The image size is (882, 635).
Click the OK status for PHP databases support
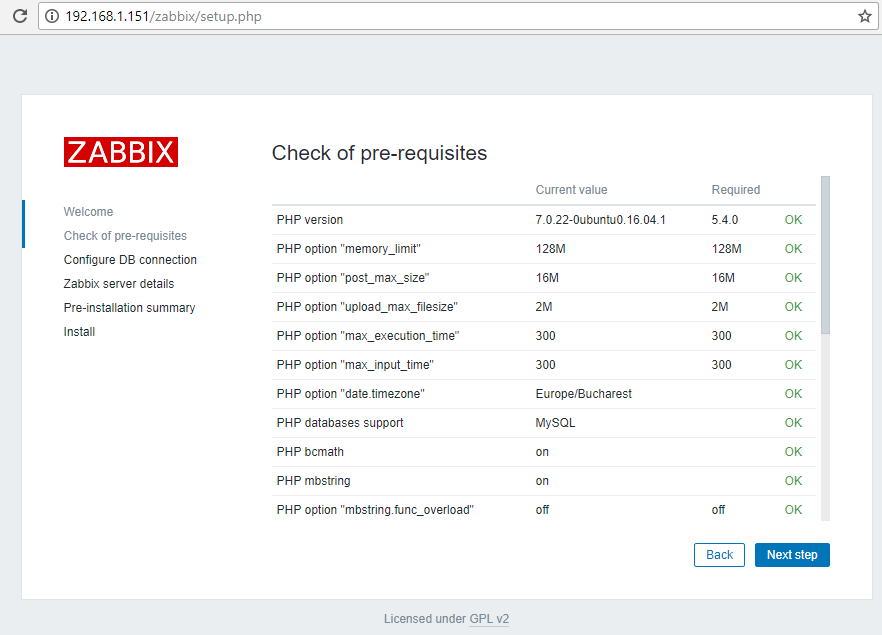click(x=793, y=422)
